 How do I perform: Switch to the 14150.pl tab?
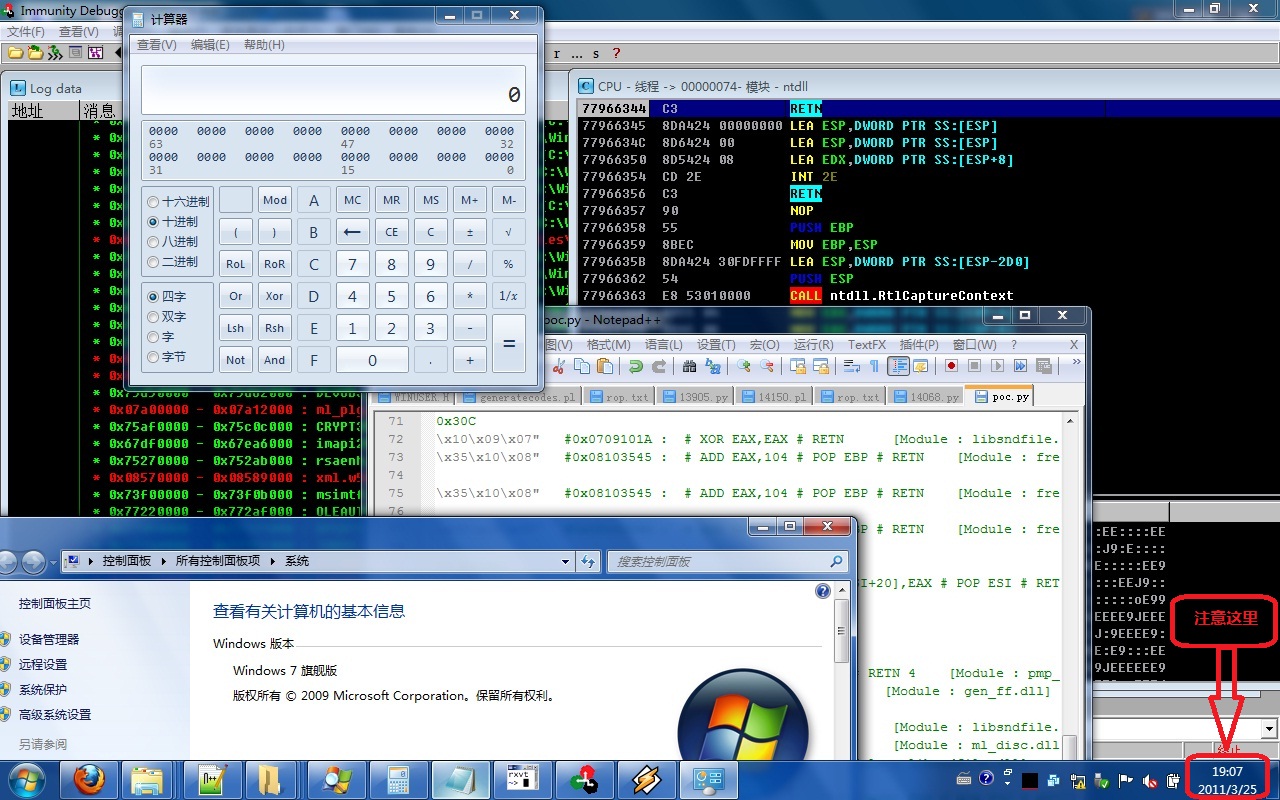774,397
